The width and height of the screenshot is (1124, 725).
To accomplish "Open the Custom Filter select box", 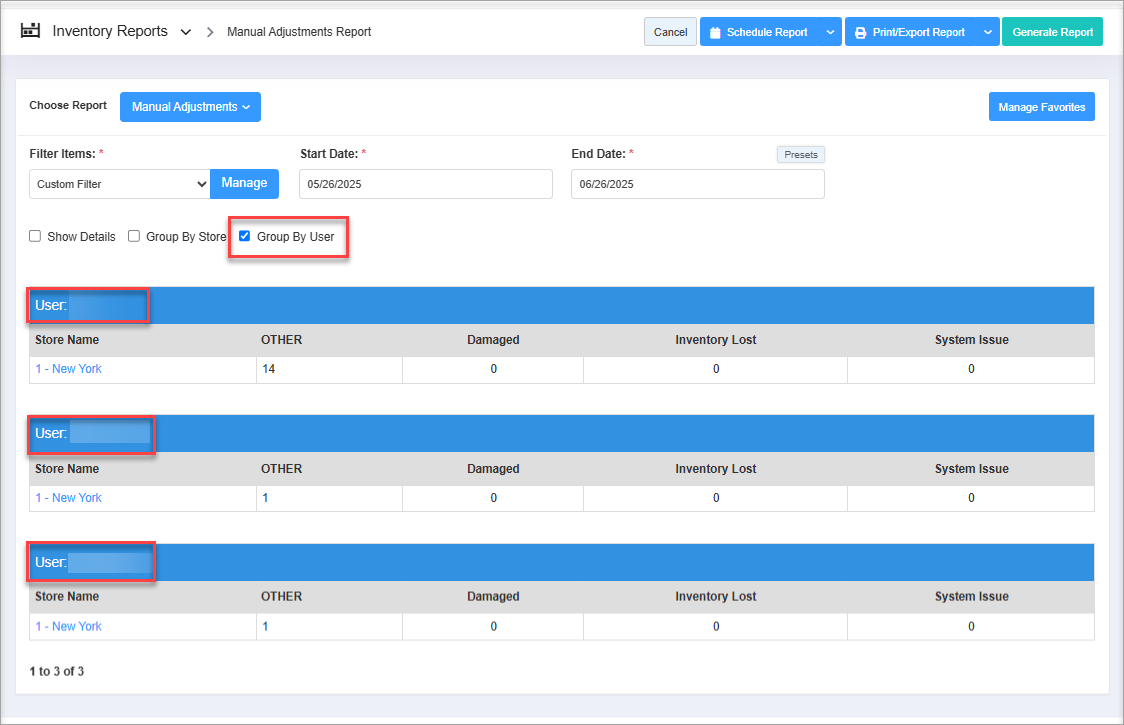I will click(x=119, y=184).
